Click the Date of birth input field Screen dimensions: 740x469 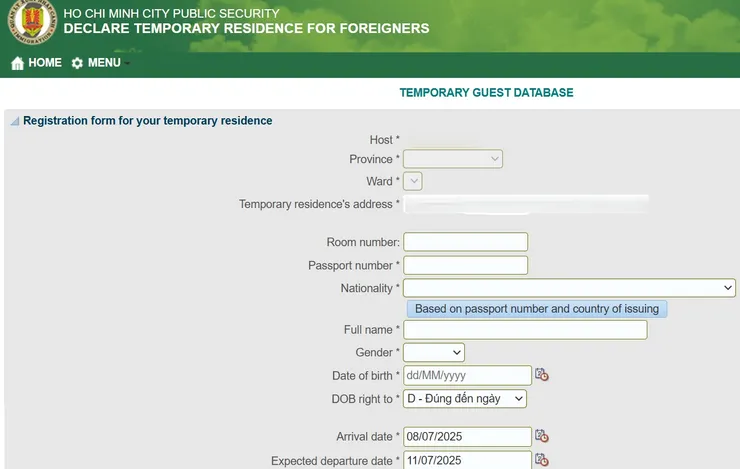pyautogui.click(x=467, y=375)
